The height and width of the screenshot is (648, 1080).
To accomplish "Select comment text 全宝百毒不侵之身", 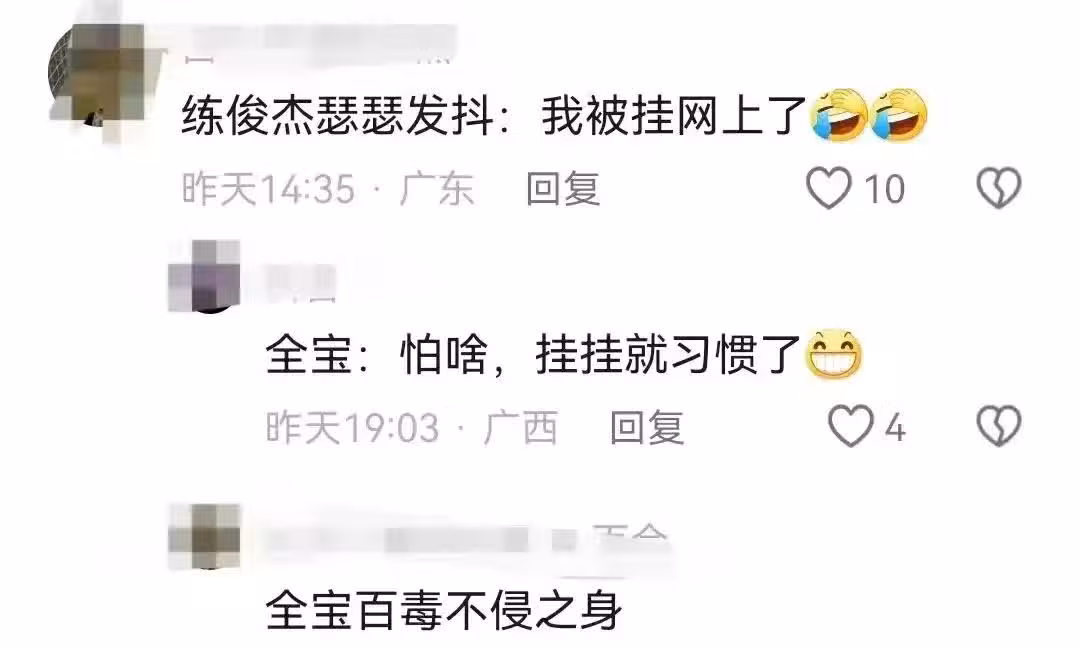I will tap(444, 609).
